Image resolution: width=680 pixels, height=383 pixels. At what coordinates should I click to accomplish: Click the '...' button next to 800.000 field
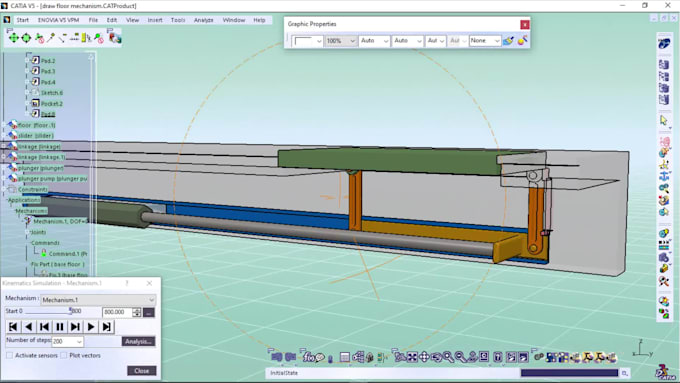(149, 312)
